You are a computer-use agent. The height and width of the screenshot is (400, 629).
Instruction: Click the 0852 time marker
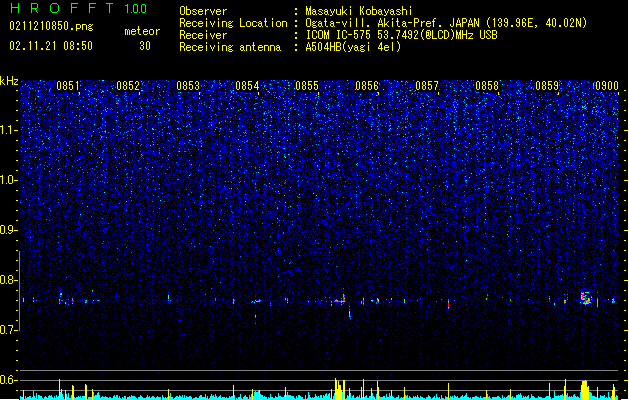pos(128,85)
